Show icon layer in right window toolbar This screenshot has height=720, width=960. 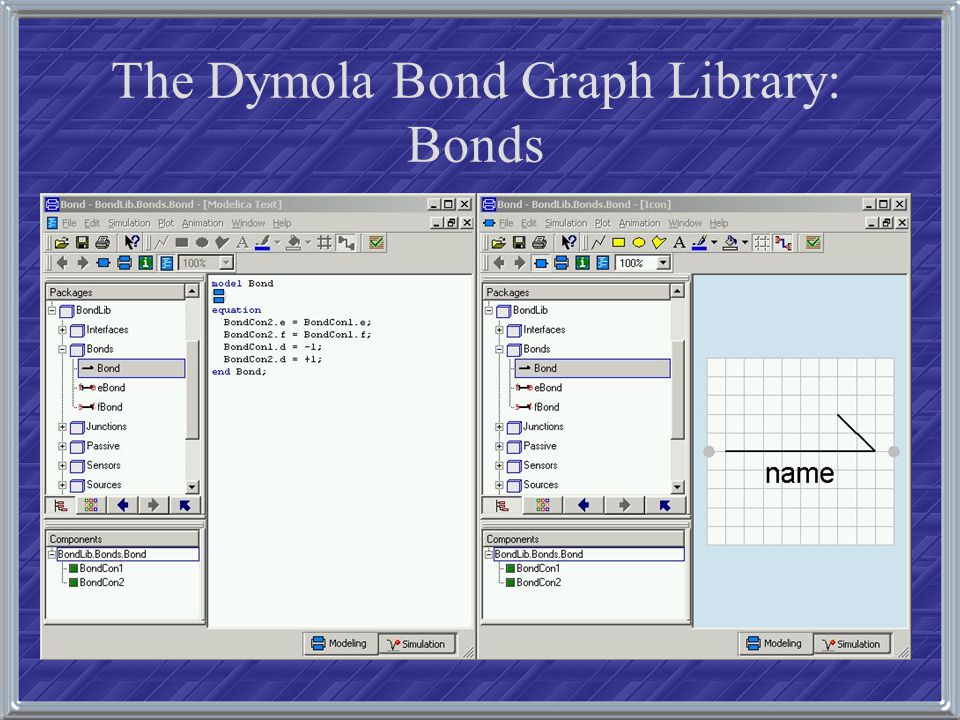pos(541,263)
